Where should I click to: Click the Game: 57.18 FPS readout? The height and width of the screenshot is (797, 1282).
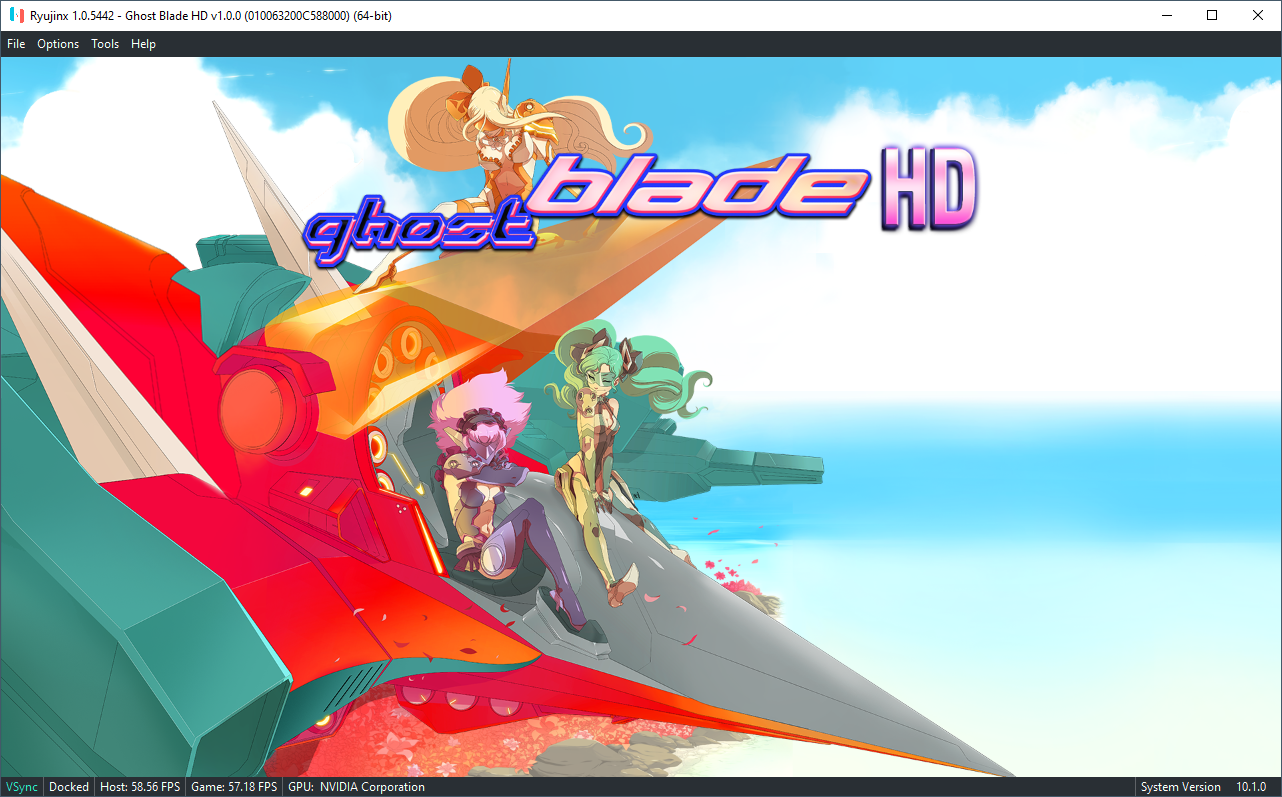point(234,787)
